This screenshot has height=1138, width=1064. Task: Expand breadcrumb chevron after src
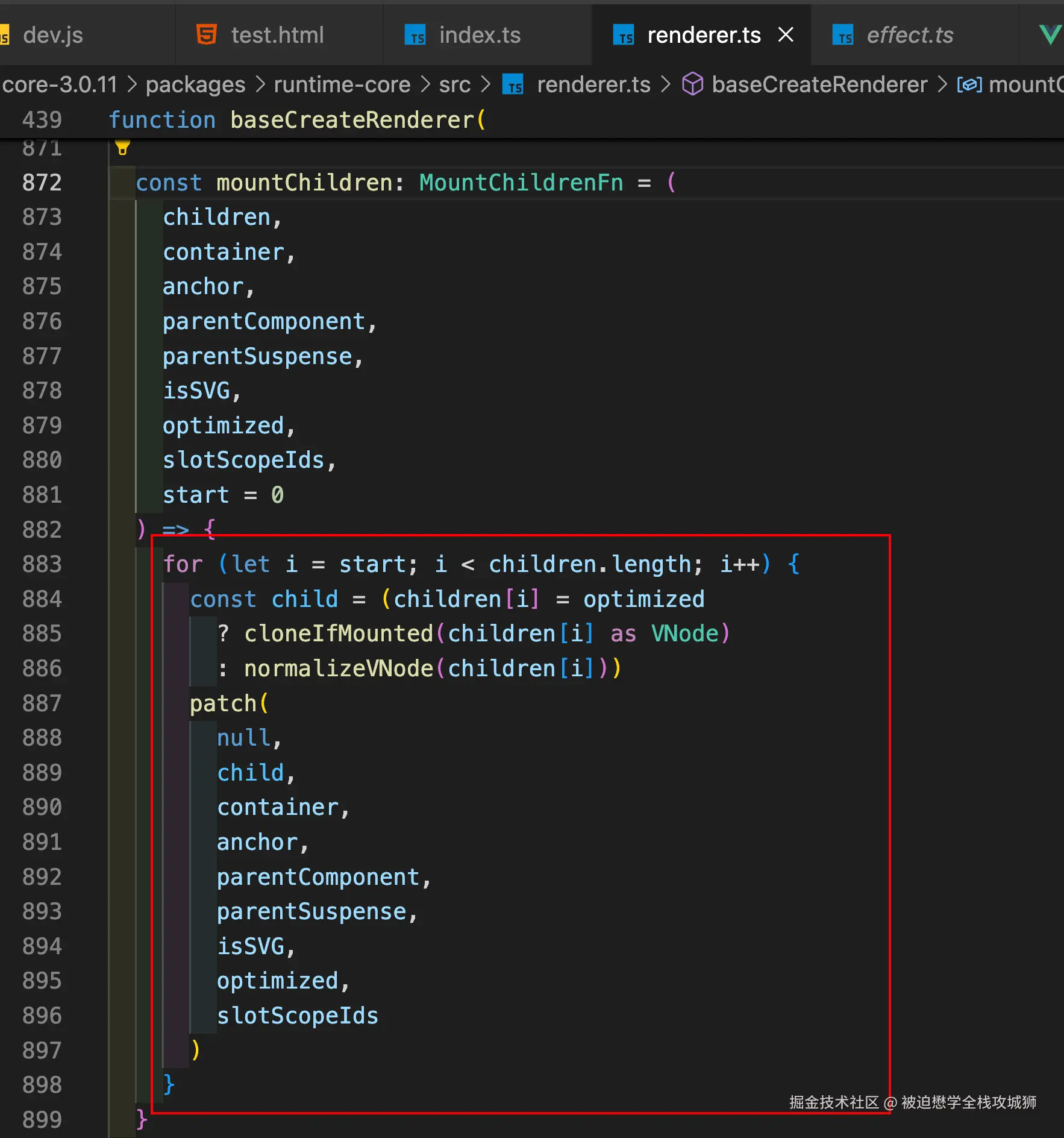[x=486, y=84]
